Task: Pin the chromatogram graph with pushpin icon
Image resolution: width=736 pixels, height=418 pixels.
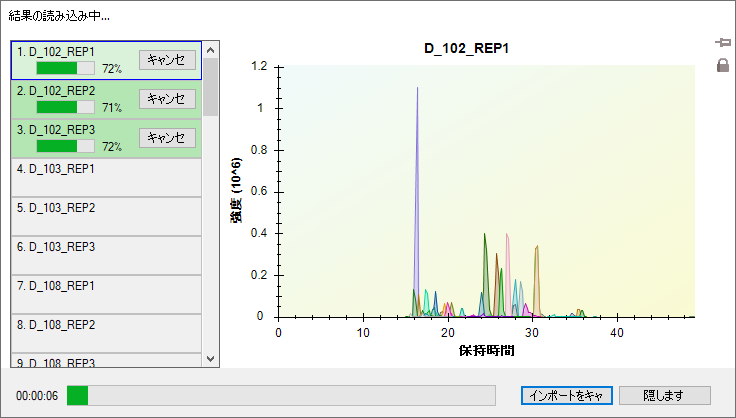Action: click(723, 43)
